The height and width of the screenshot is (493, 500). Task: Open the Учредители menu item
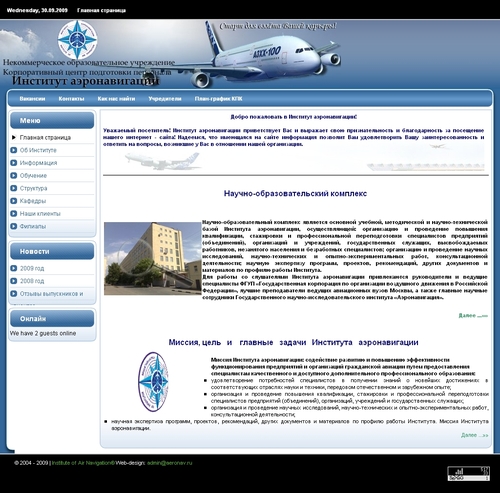pyautogui.click(x=165, y=99)
